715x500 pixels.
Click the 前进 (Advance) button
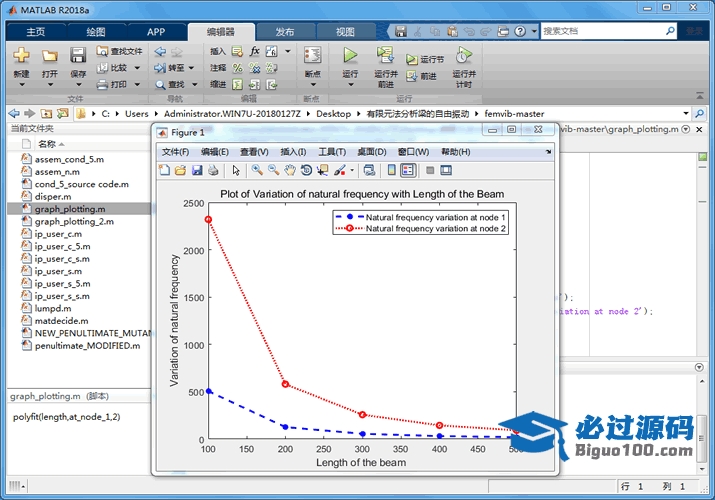pyautogui.click(x=422, y=76)
